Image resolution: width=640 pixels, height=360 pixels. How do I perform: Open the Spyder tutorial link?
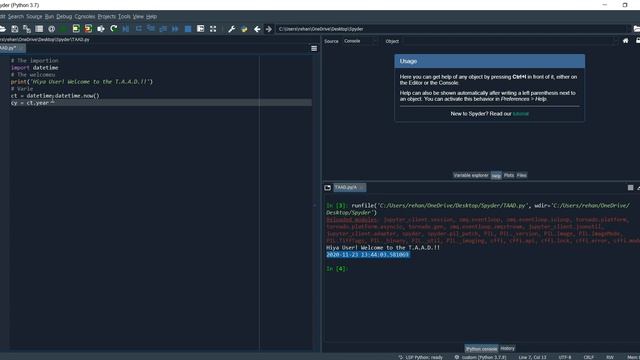click(520, 114)
